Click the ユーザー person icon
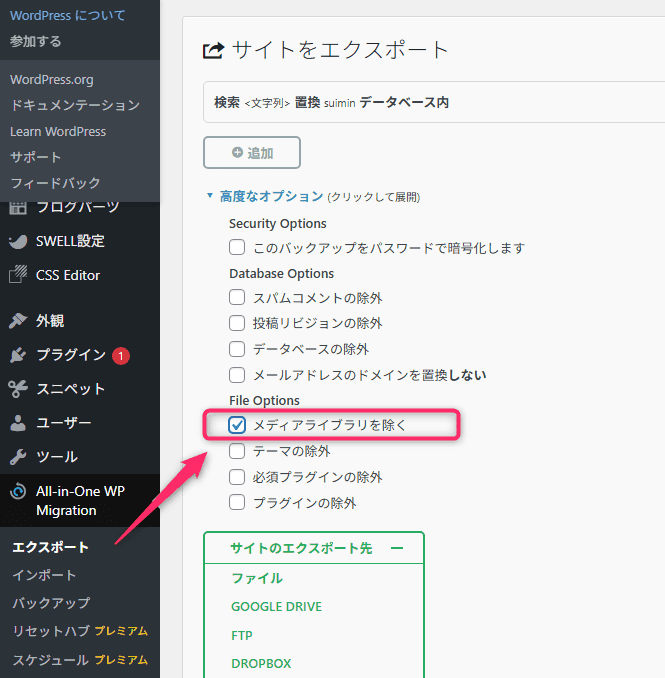Screen dimensions: 665x678 18,423
